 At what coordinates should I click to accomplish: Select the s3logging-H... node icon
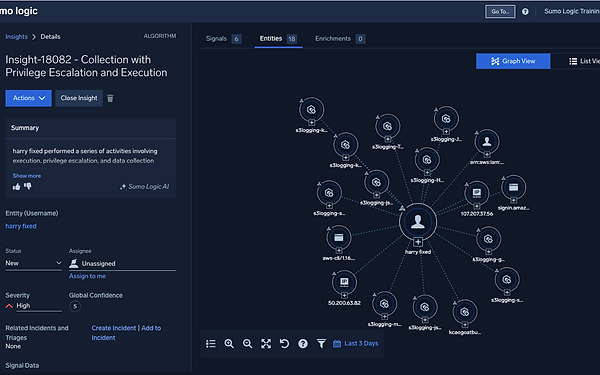[x=427, y=160]
